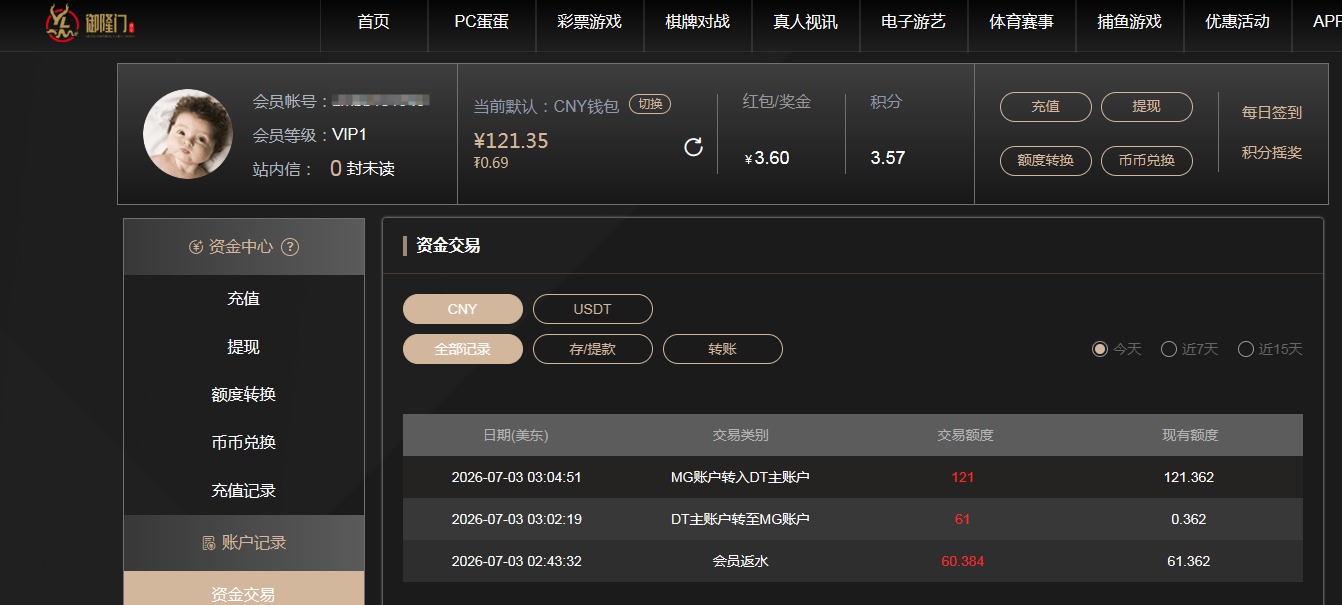The image size is (1342, 605).
Task: Click the 61.362 balance value
Action: 1189,562
